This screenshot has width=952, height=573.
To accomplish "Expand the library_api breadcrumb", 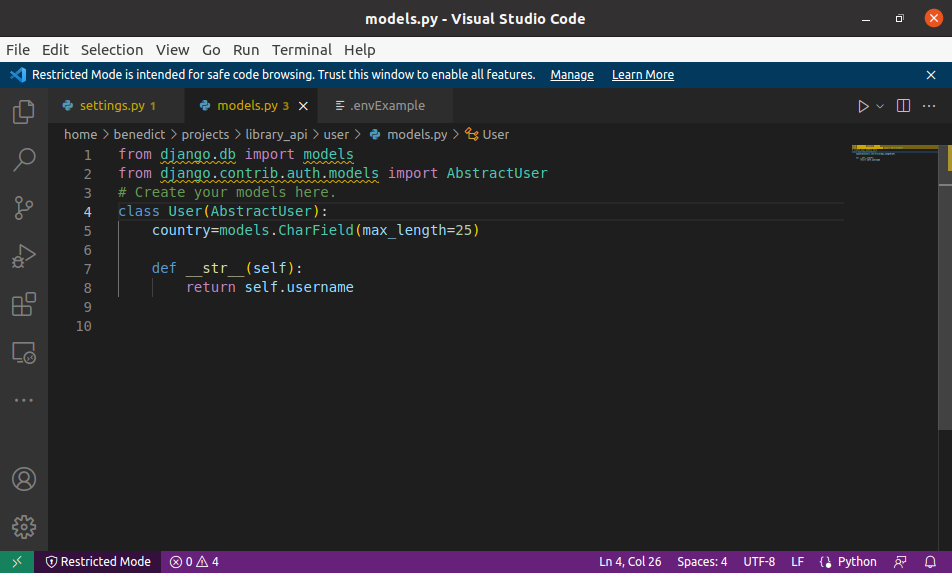I will pos(276,134).
